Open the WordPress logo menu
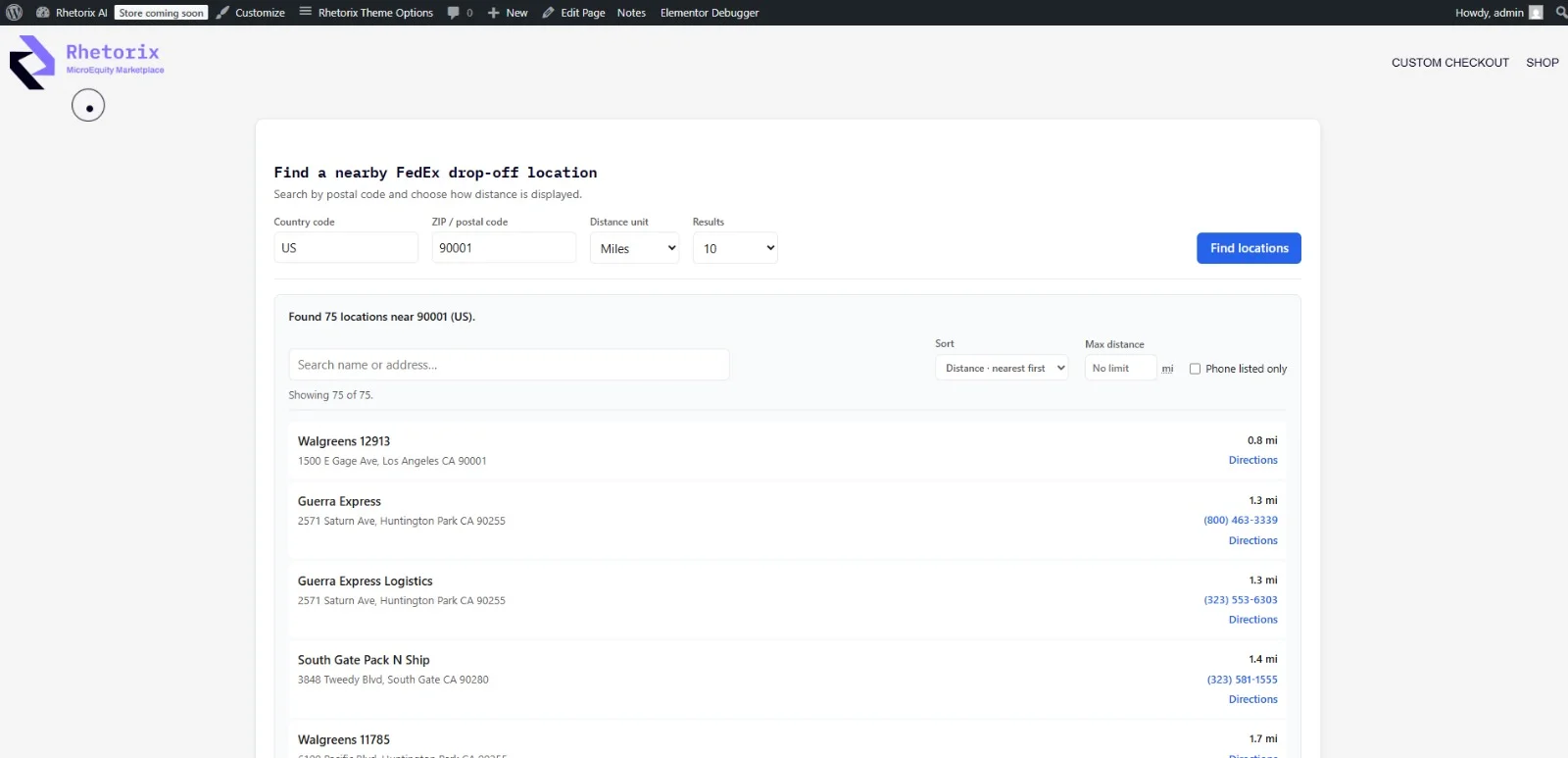Image resolution: width=1568 pixels, height=758 pixels. point(15,13)
